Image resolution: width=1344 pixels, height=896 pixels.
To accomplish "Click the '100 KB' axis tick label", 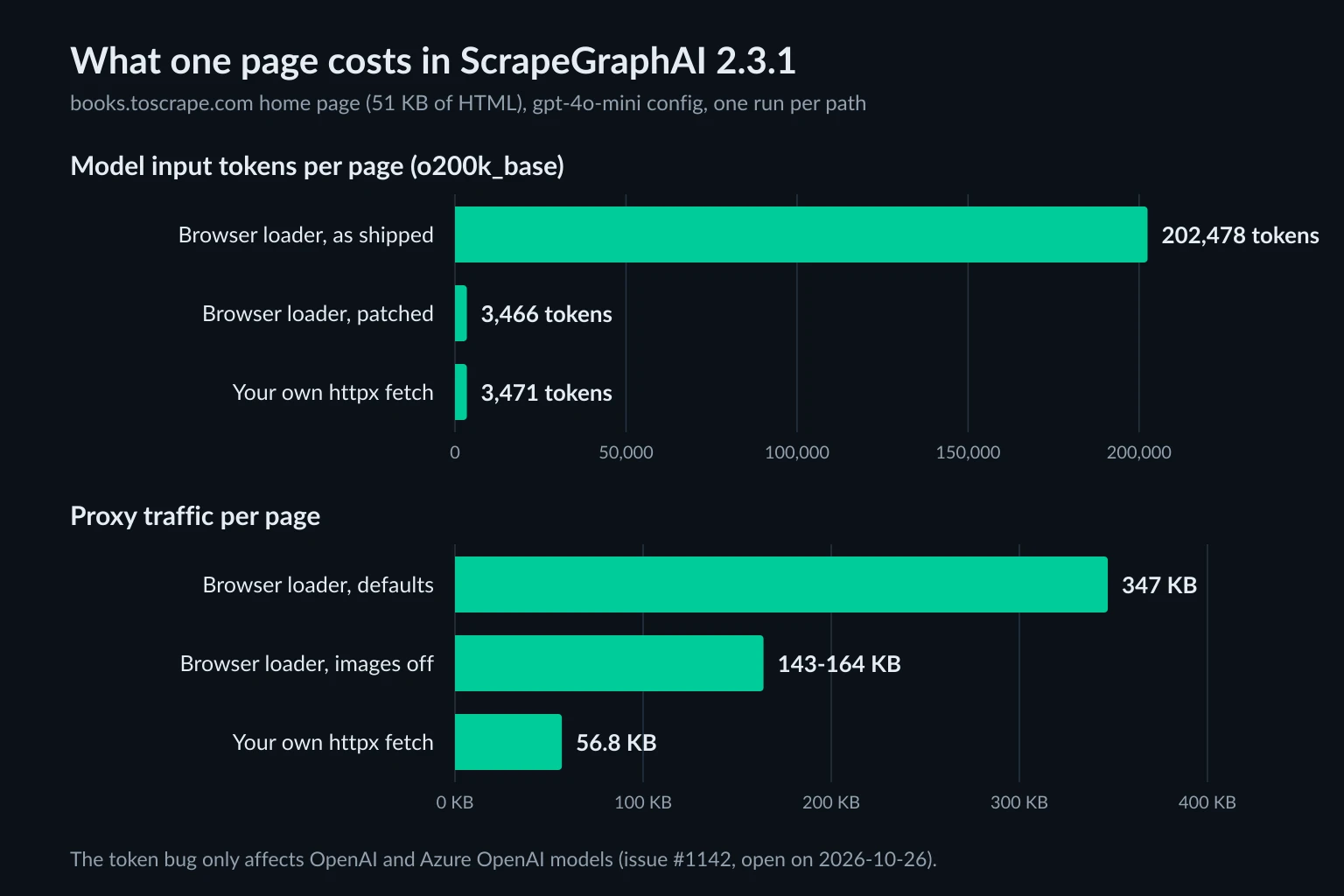I will [643, 802].
